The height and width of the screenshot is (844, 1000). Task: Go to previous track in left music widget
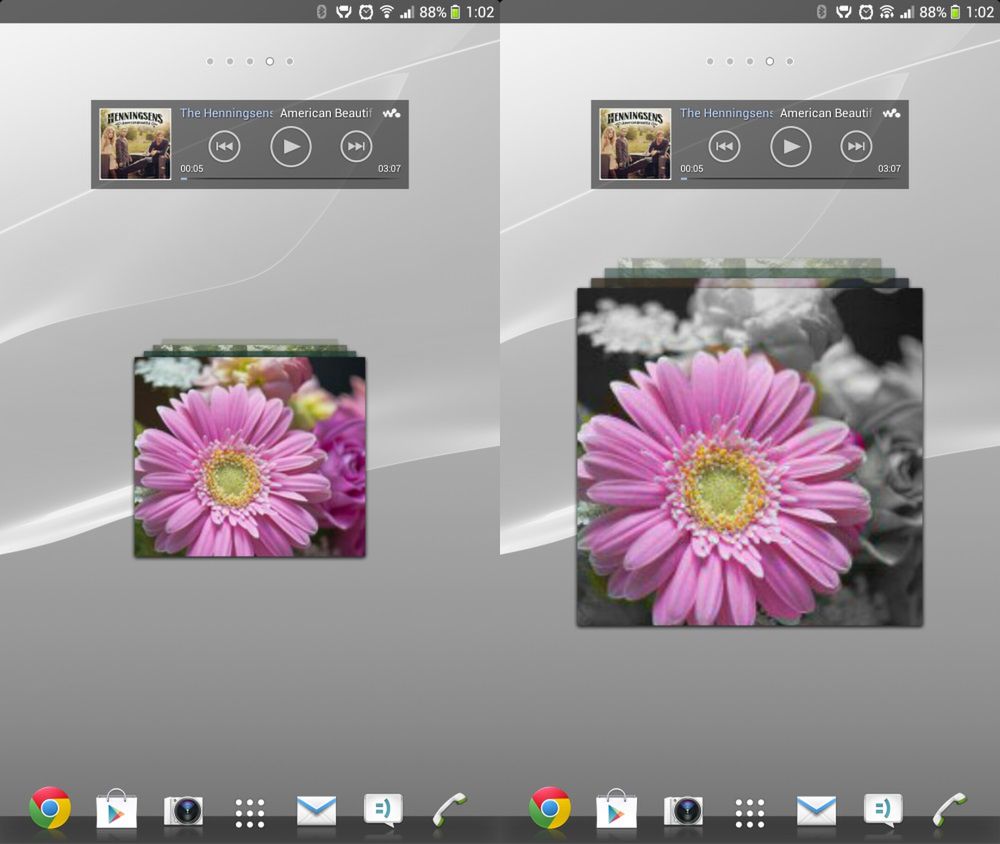pyautogui.click(x=224, y=146)
